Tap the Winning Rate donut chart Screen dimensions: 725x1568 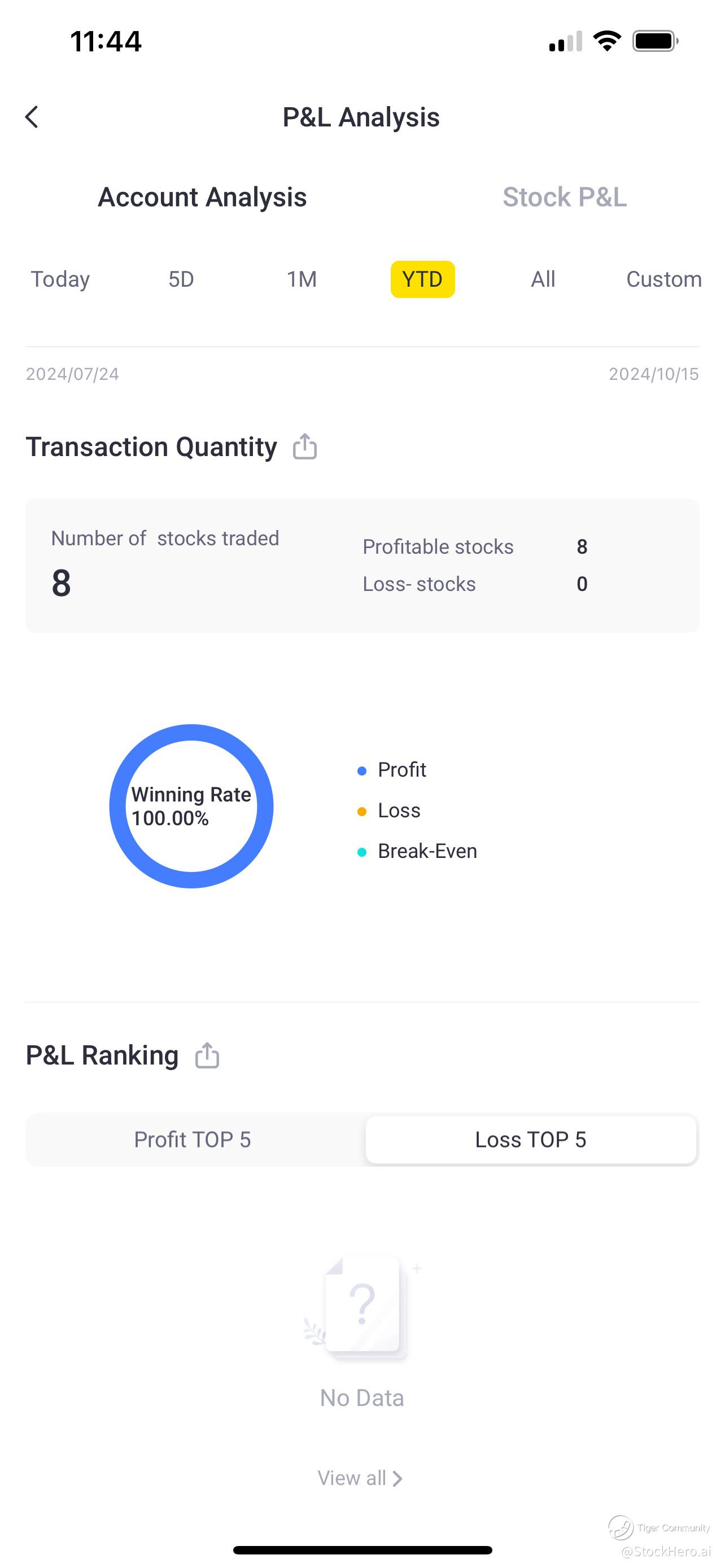[x=191, y=806]
